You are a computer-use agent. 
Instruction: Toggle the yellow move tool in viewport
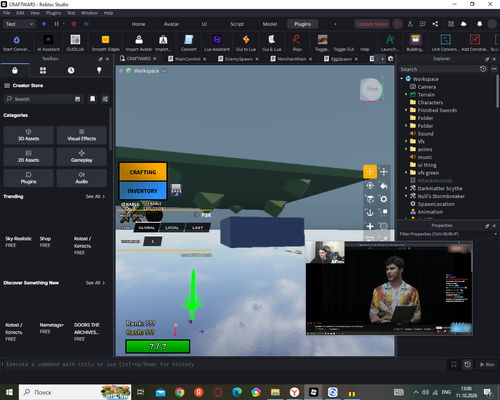tap(370, 172)
